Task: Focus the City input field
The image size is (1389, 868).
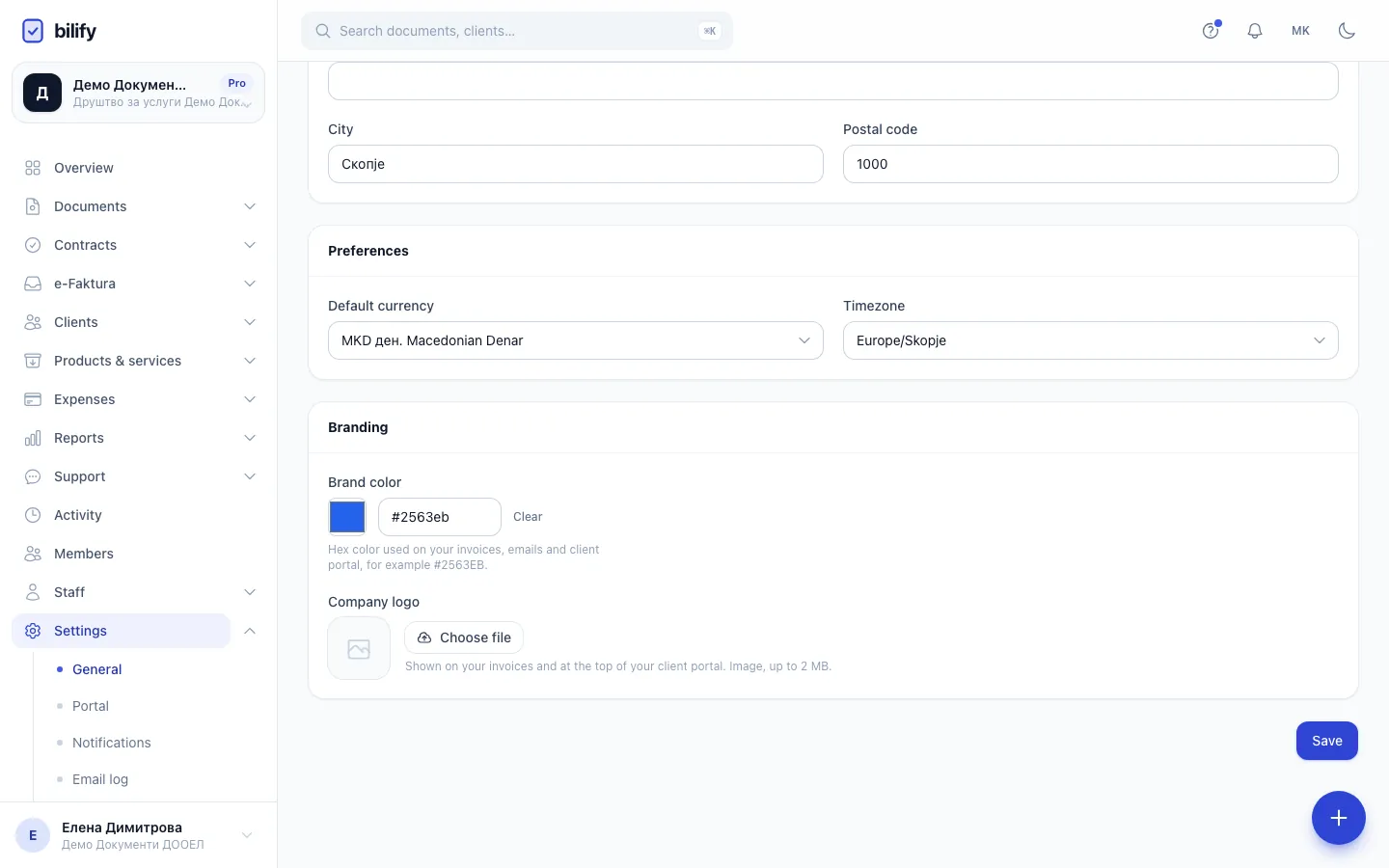Action: (x=576, y=164)
